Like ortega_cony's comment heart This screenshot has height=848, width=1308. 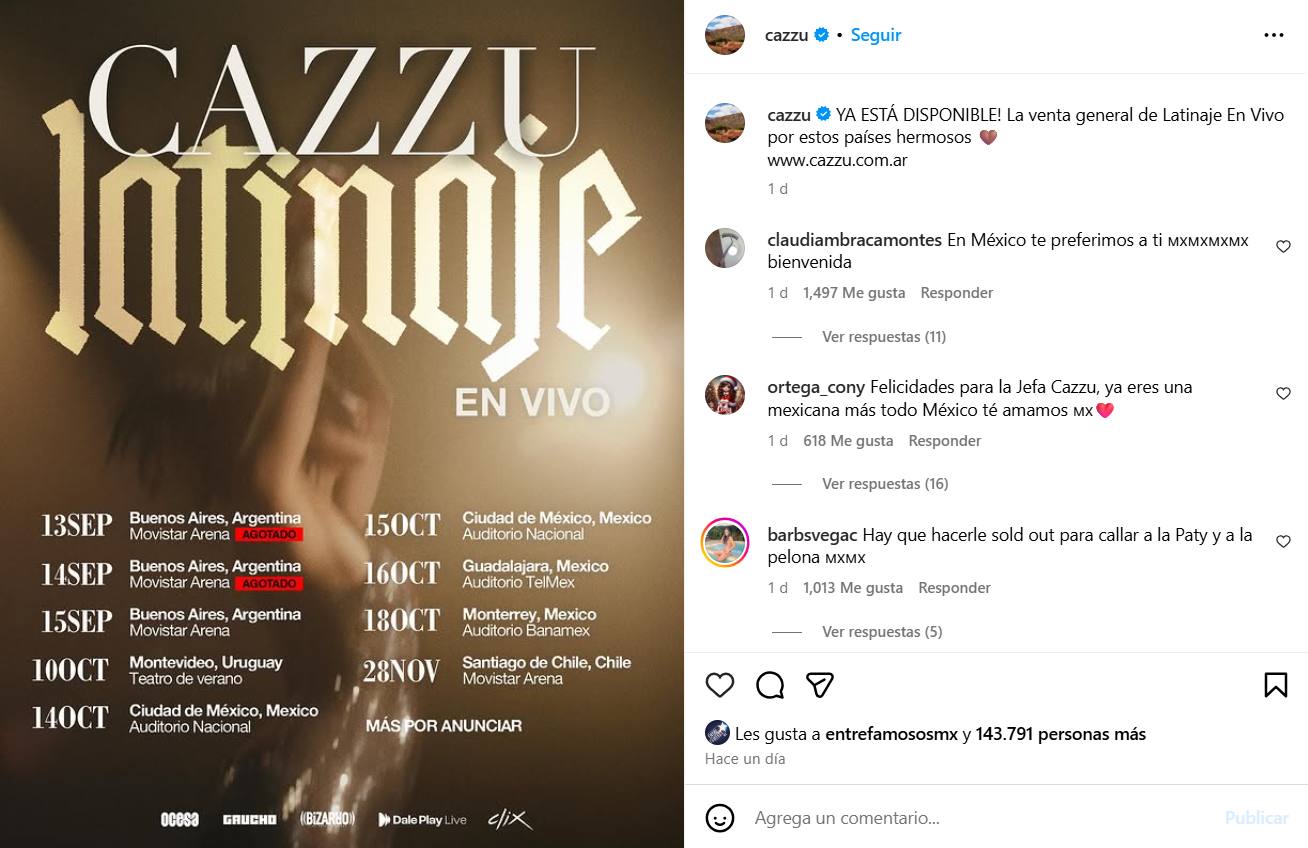pyautogui.click(x=1283, y=394)
